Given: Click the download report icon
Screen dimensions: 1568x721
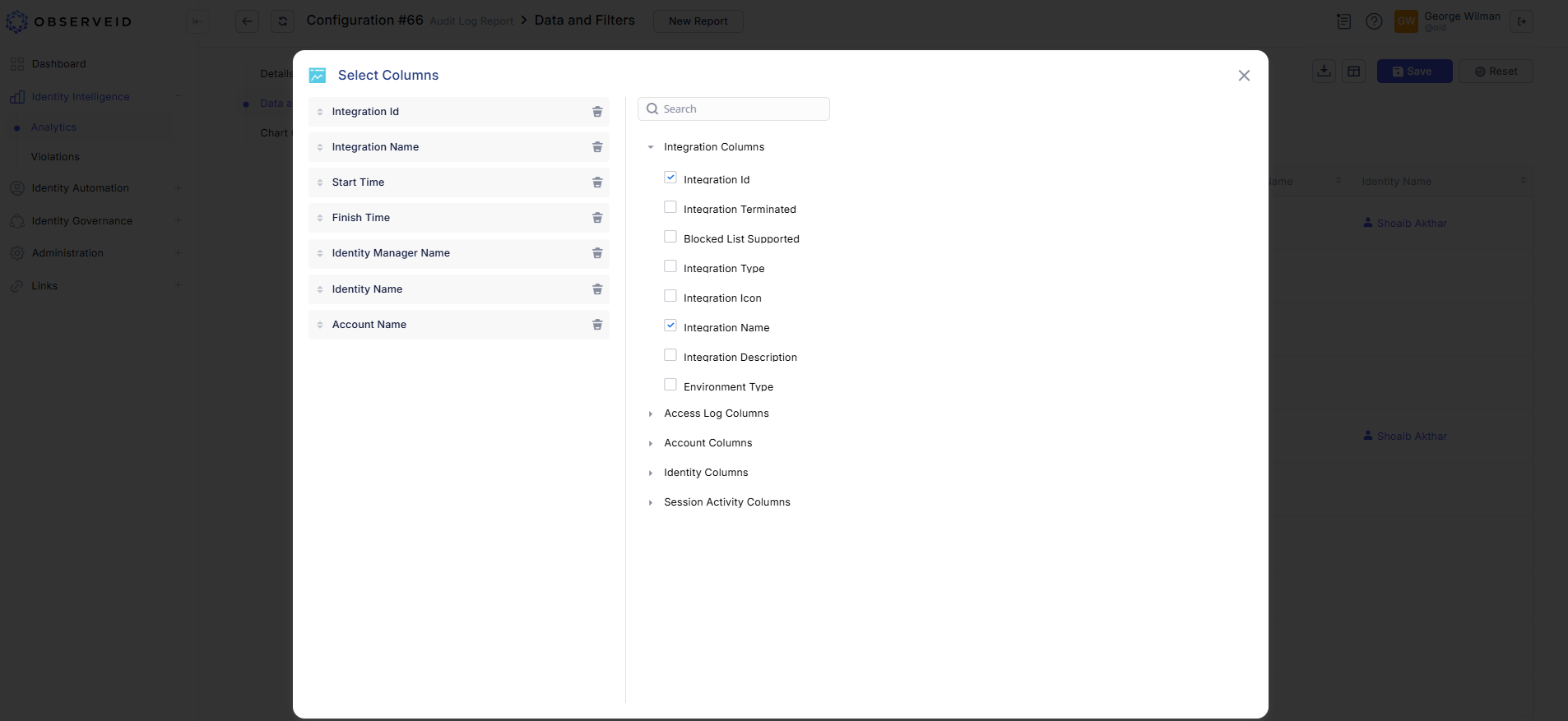Looking at the screenshot, I should 1324,72.
